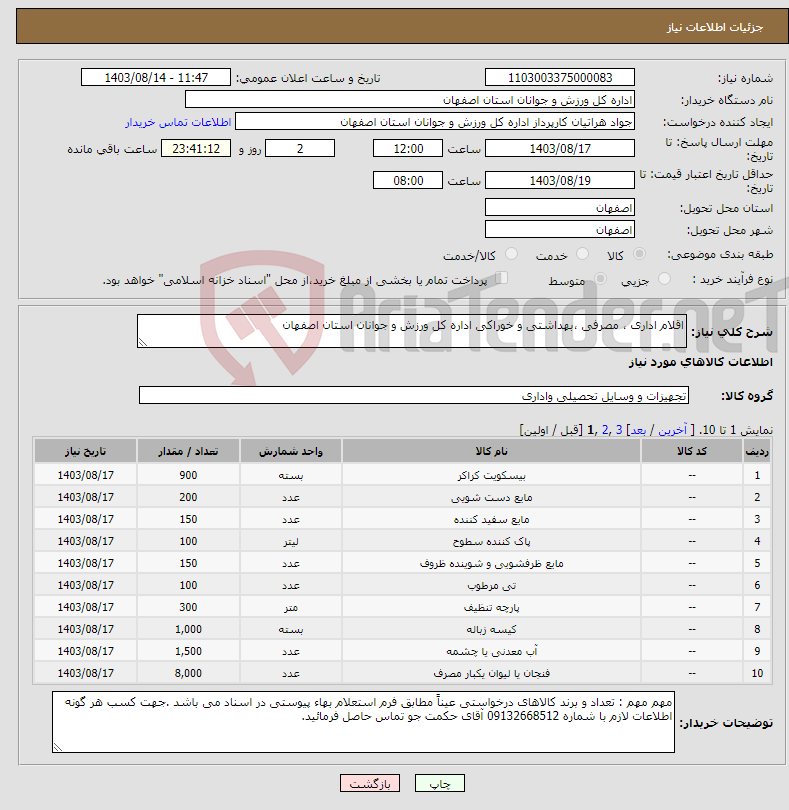Toggle the اسناد خزانه اسلامی payment checkbox
The image size is (789, 810).
click(501, 278)
